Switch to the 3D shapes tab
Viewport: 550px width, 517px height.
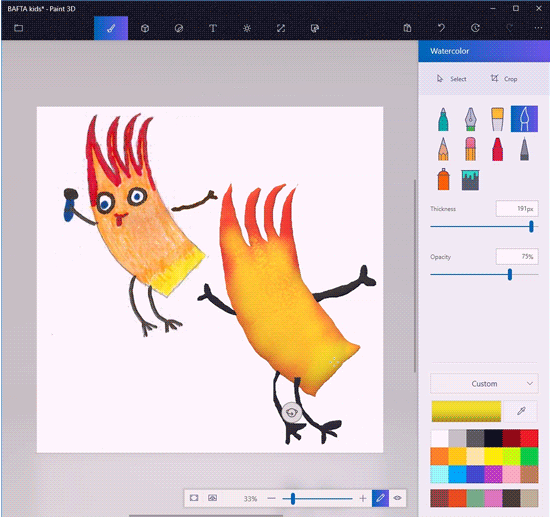click(145, 28)
